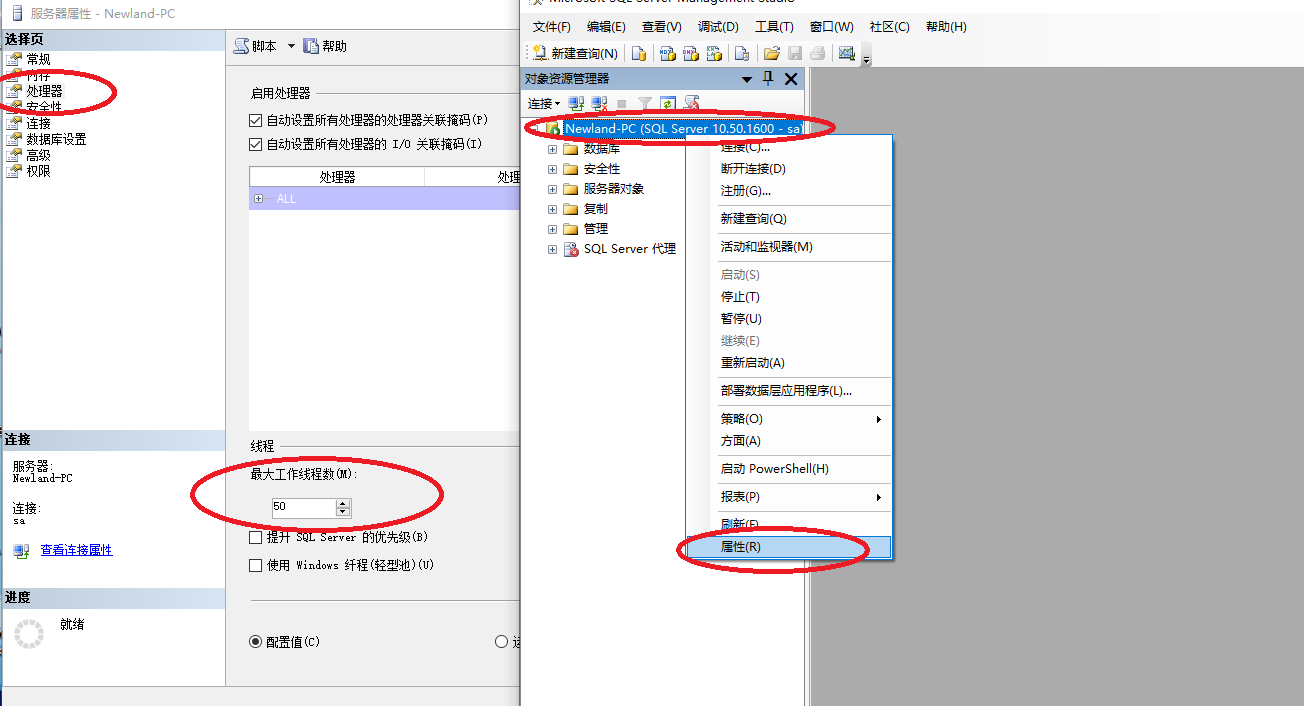Open the 连接 page in 选择页 list

click(x=38, y=123)
